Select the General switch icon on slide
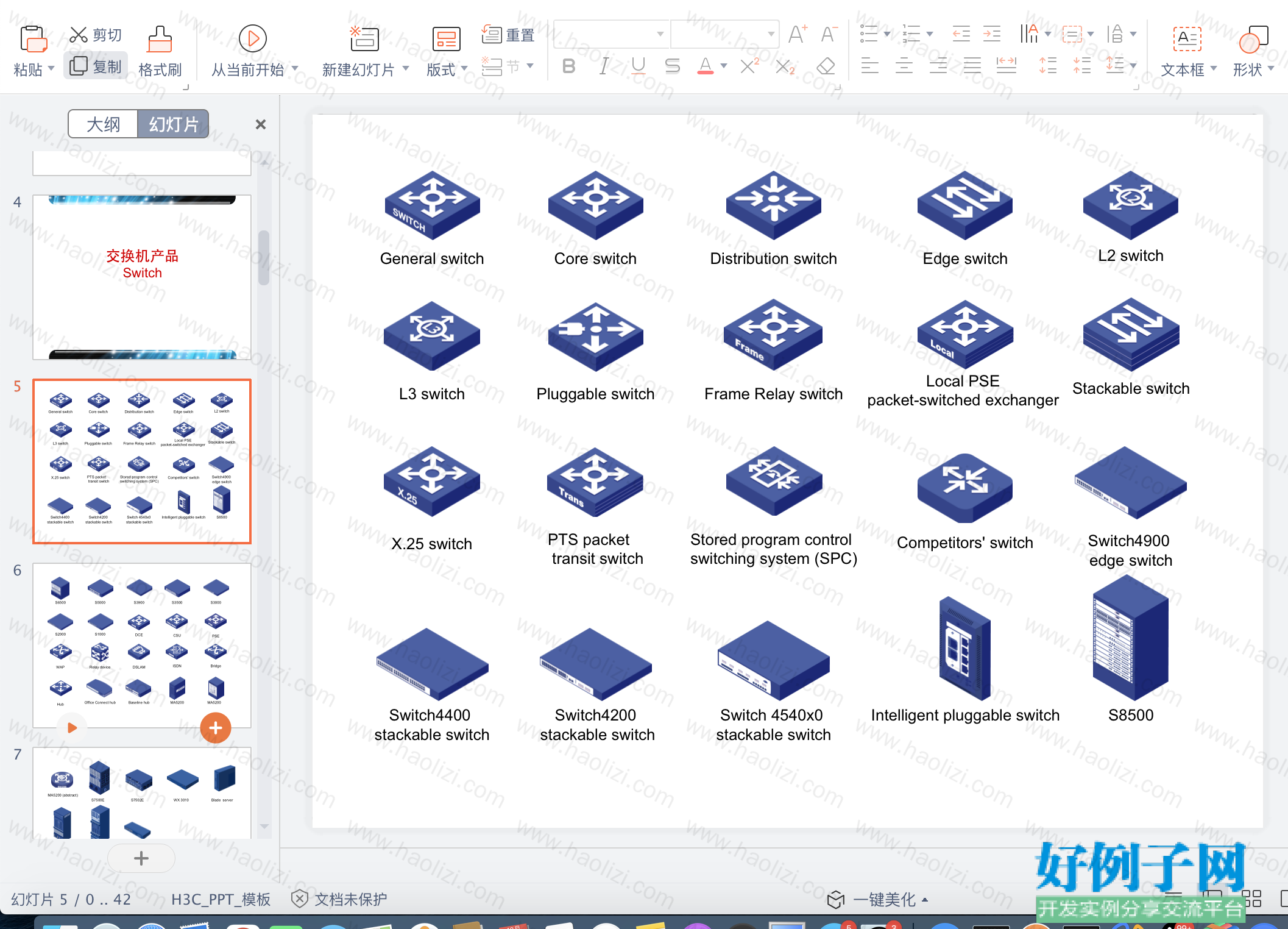 click(x=432, y=205)
